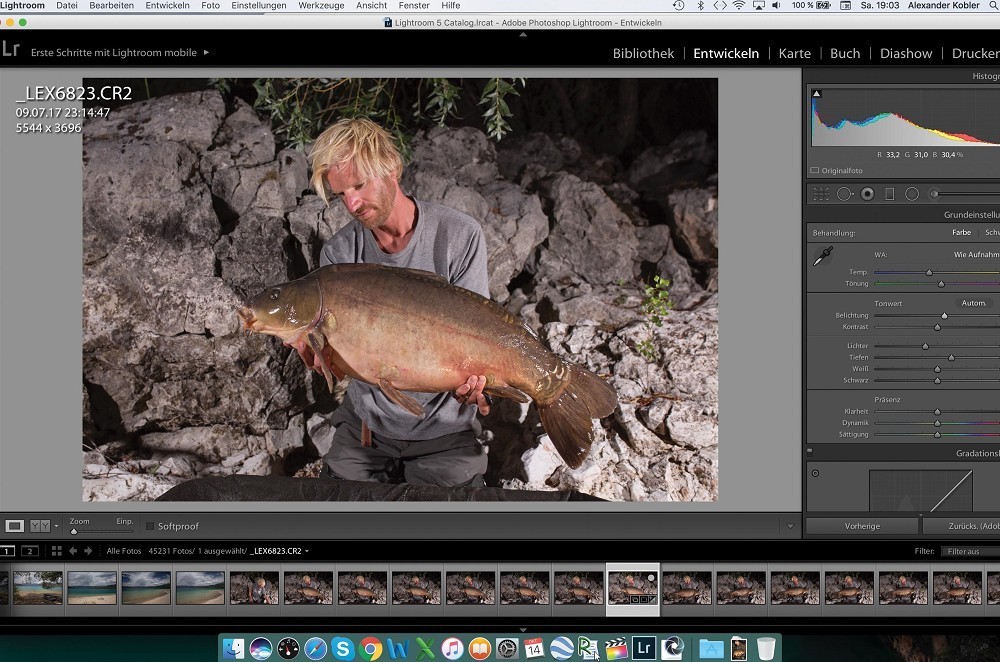The height and width of the screenshot is (662, 1000).
Task: Open grid view from filmstrip bar
Action: pyautogui.click(x=56, y=551)
